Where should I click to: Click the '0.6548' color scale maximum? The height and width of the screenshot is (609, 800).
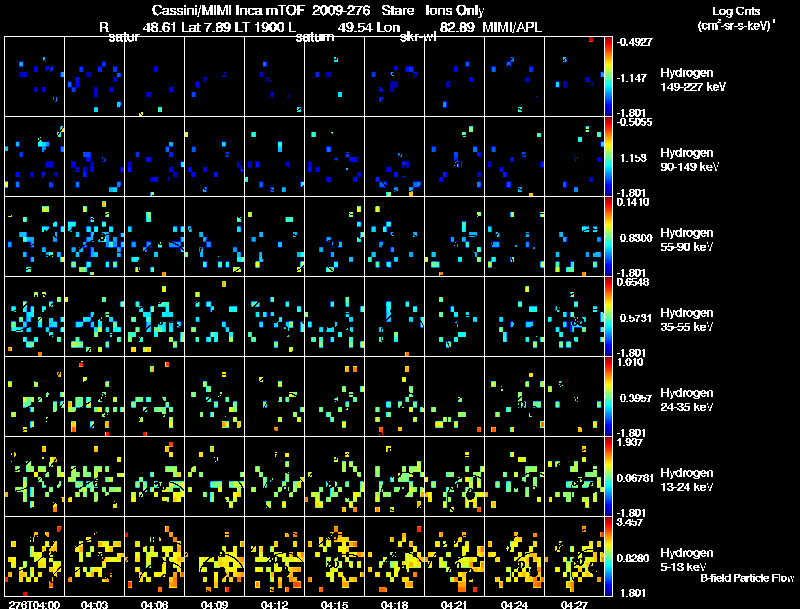(x=633, y=282)
